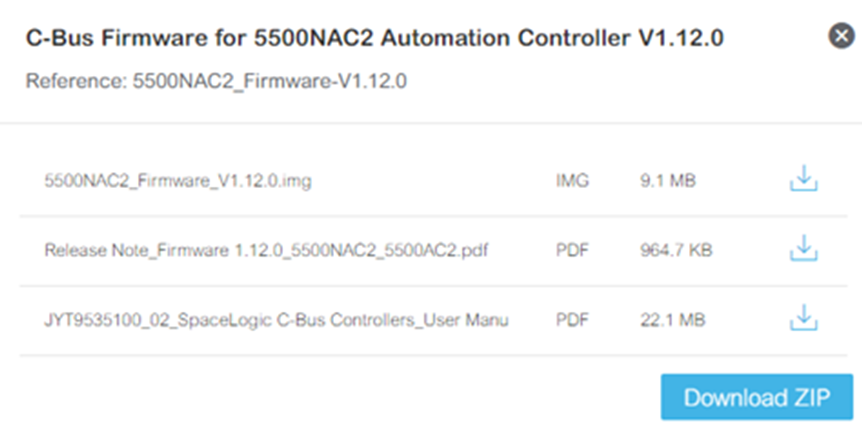Click the Download ZIP button
Image resolution: width=862 pixels, height=426 pixels.
click(x=756, y=397)
